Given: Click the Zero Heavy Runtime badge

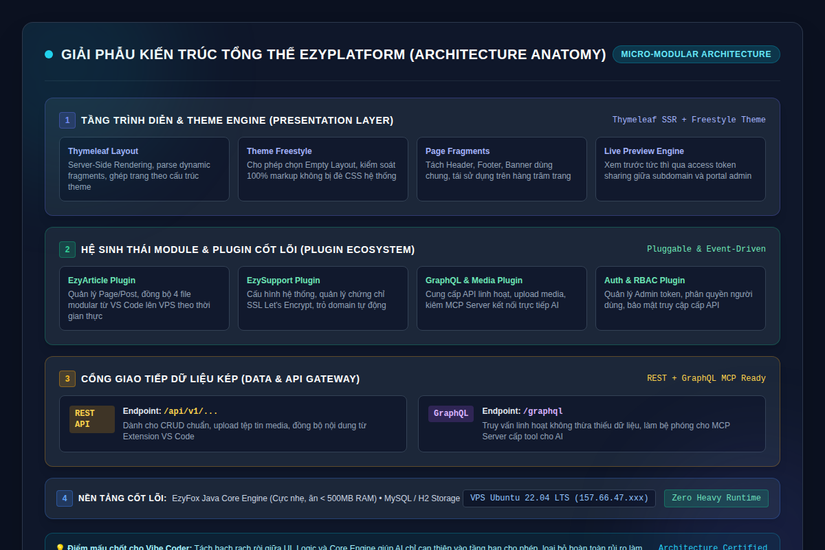Looking at the screenshot, I should (x=716, y=498).
